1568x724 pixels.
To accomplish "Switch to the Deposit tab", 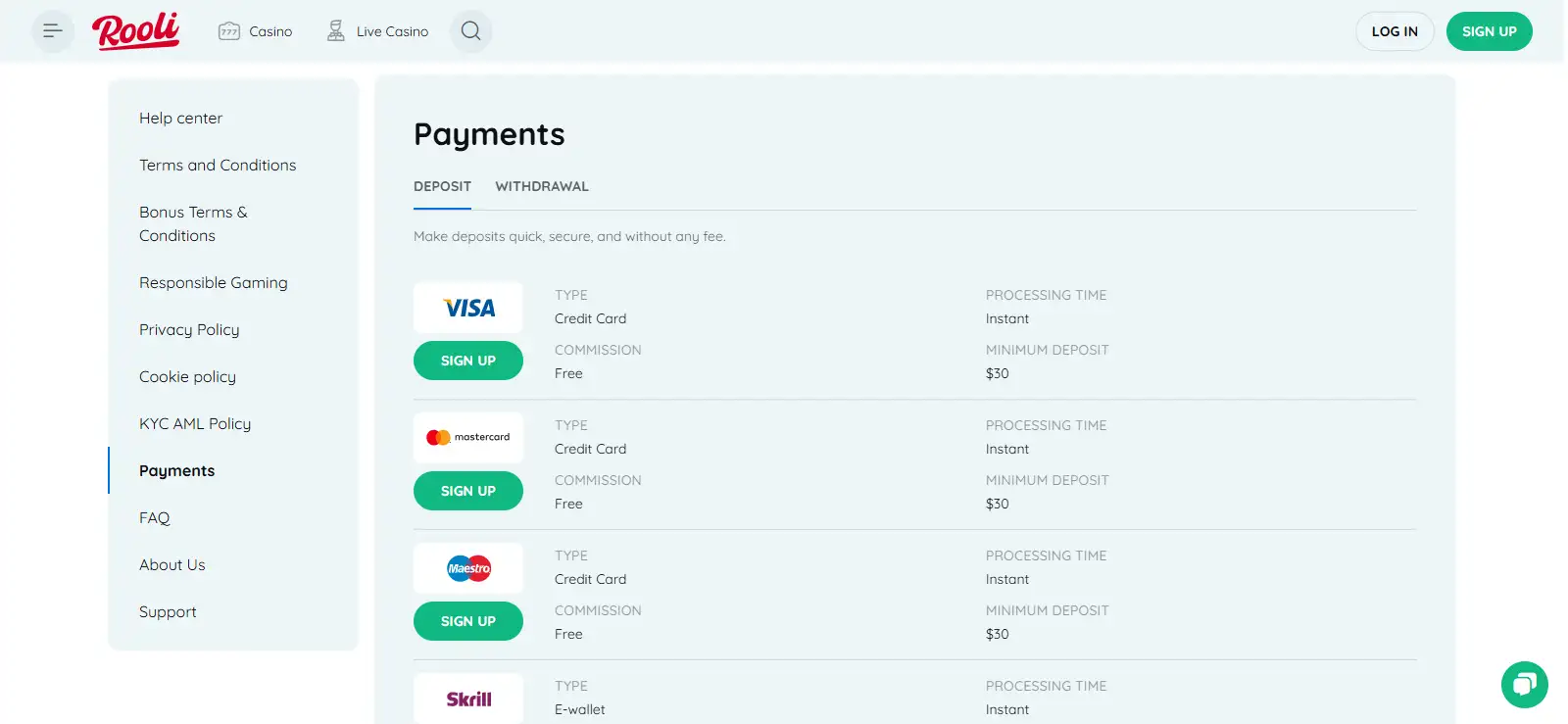I will click(442, 186).
